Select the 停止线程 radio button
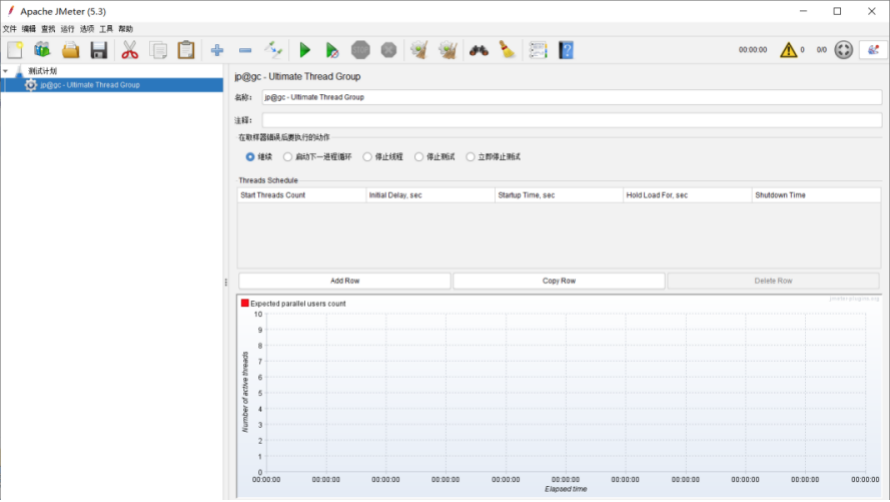This screenshot has height=502, width=890. [367, 157]
